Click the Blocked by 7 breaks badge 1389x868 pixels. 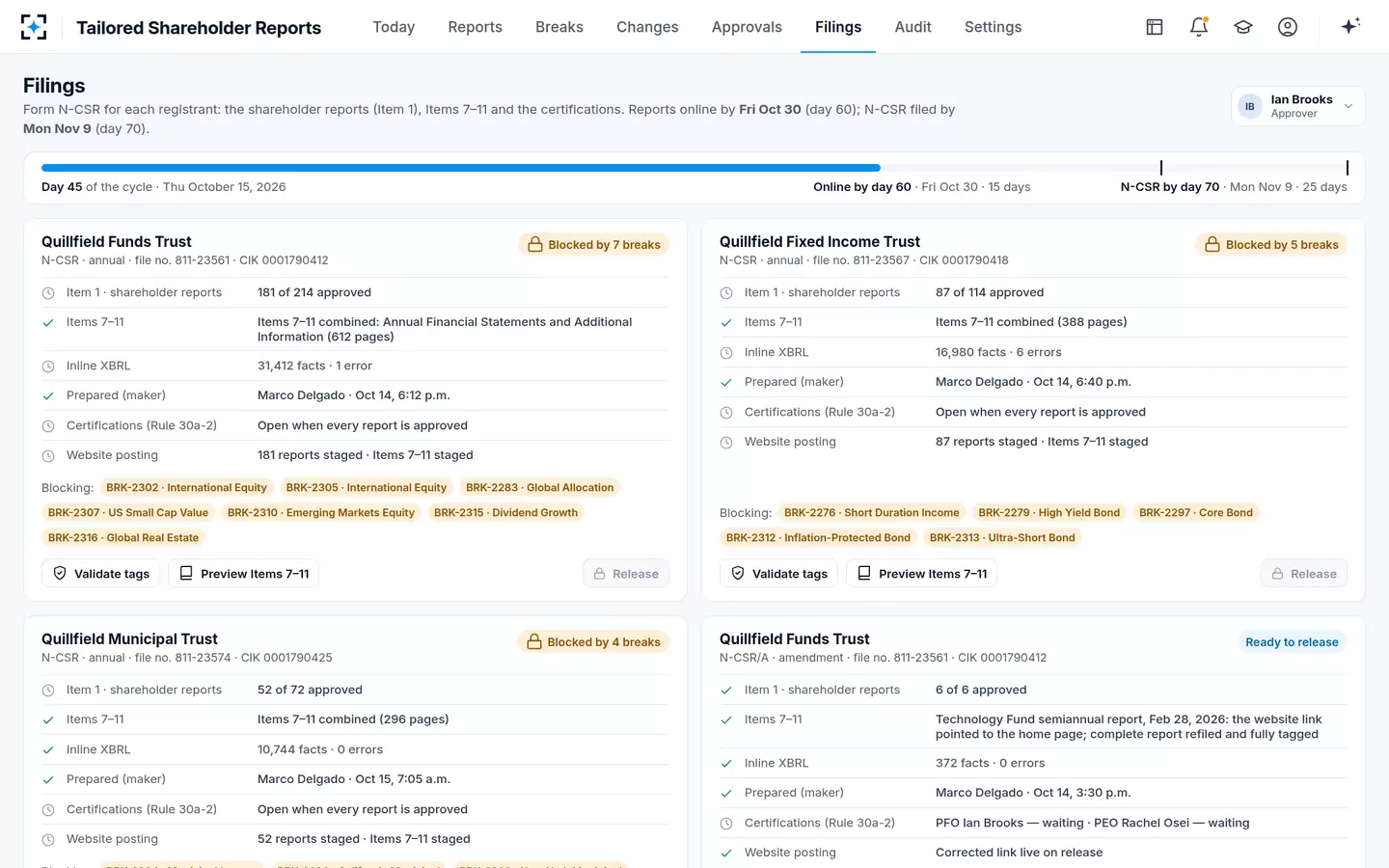(x=593, y=245)
